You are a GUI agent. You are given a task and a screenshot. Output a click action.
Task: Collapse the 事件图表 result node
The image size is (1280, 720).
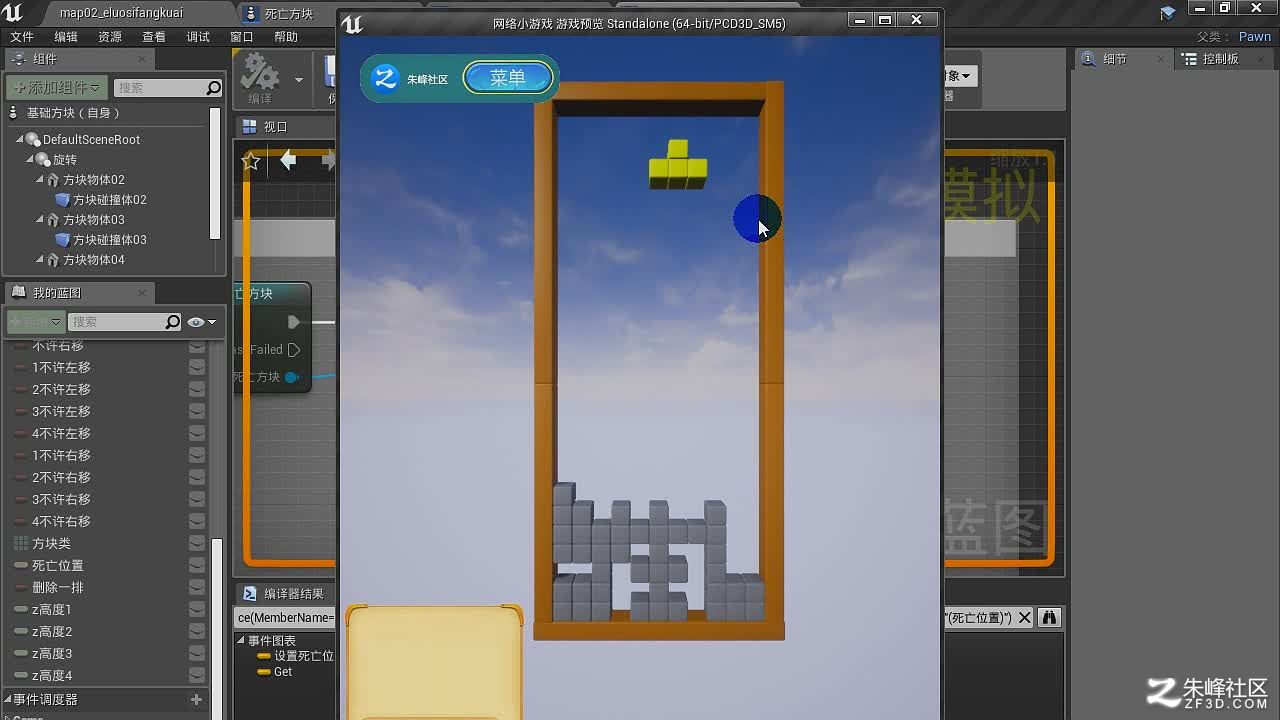click(x=242, y=641)
